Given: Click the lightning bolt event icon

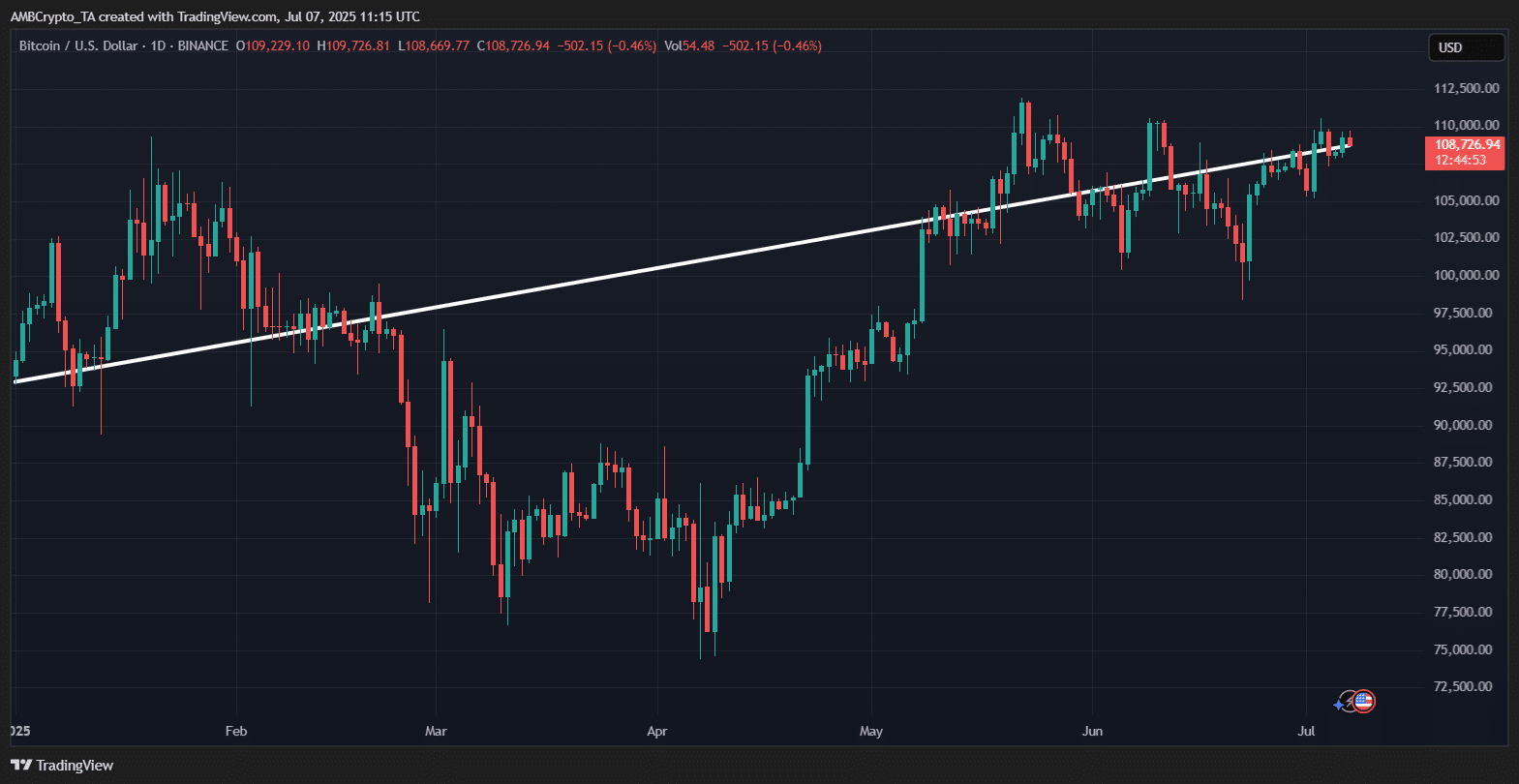Looking at the screenshot, I should pyautogui.click(x=1351, y=701).
